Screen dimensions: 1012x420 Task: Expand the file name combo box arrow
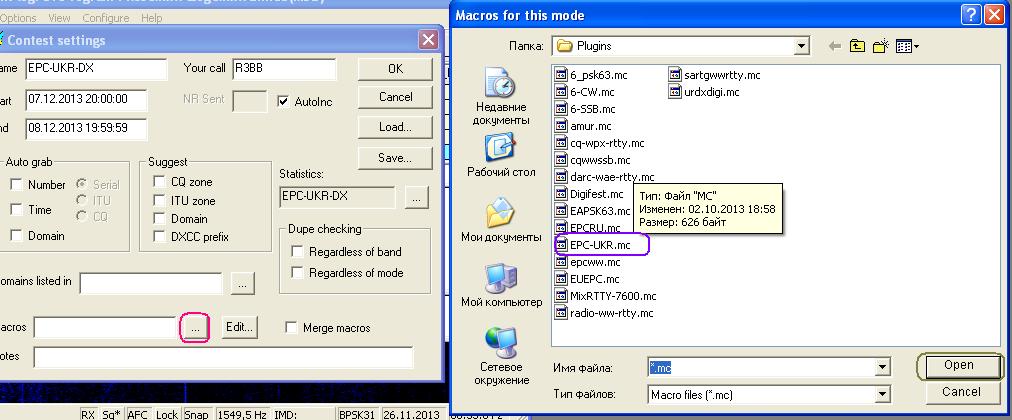coord(882,368)
